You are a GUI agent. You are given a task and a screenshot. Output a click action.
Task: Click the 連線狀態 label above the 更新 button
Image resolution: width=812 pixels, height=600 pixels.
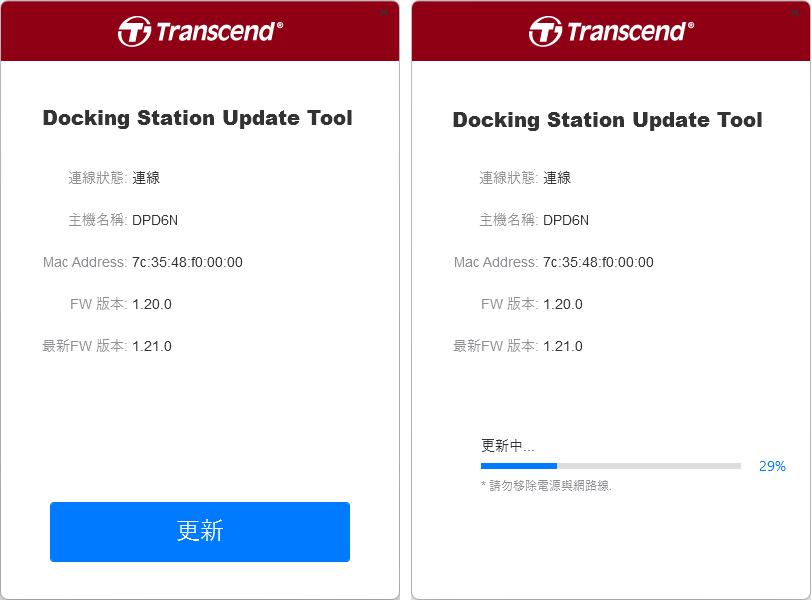pos(97,178)
